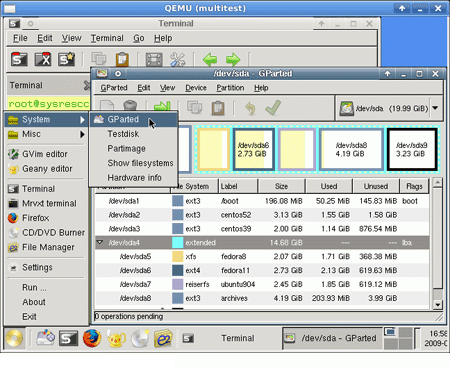Image resolution: width=450 pixels, height=369 pixels.
Task: Open CD/DVD Burner from the menu
Action: (46, 233)
